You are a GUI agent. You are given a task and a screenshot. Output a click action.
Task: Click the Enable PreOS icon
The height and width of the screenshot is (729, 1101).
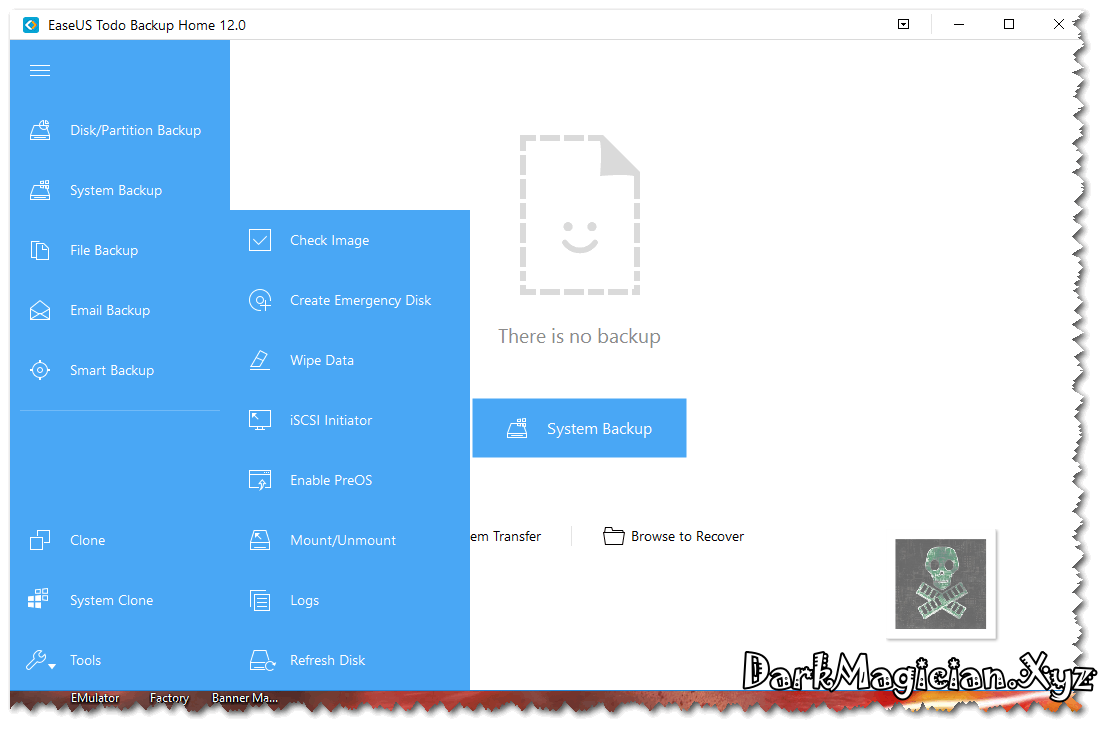(x=260, y=480)
